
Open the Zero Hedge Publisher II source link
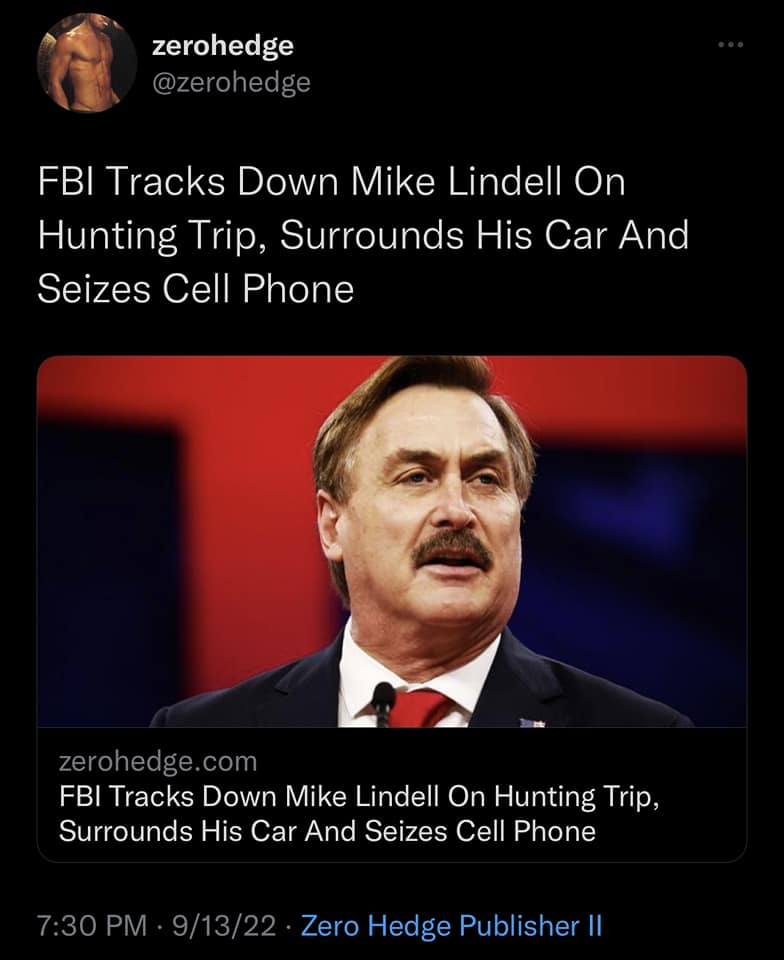click(451, 926)
